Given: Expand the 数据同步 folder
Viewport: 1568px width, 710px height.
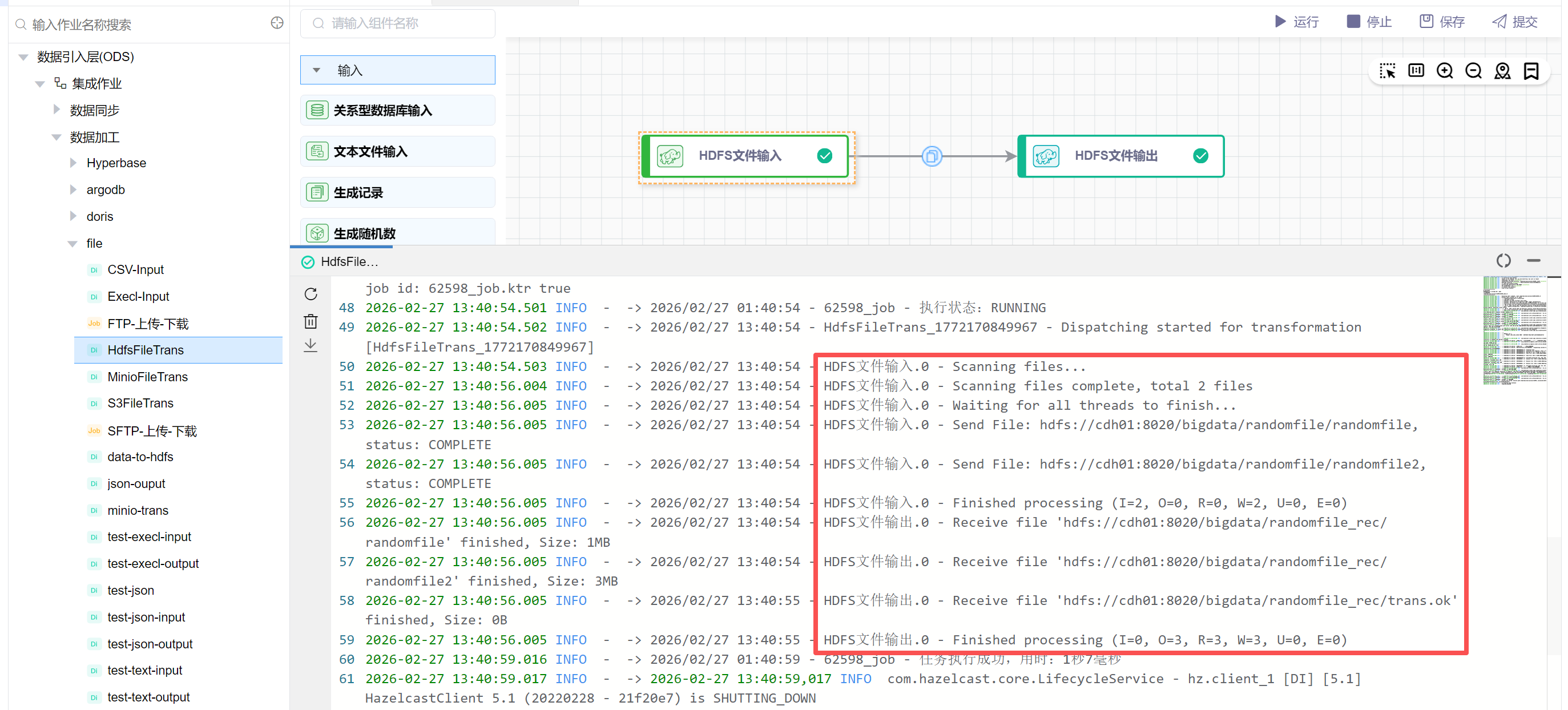Looking at the screenshot, I should [57, 110].
